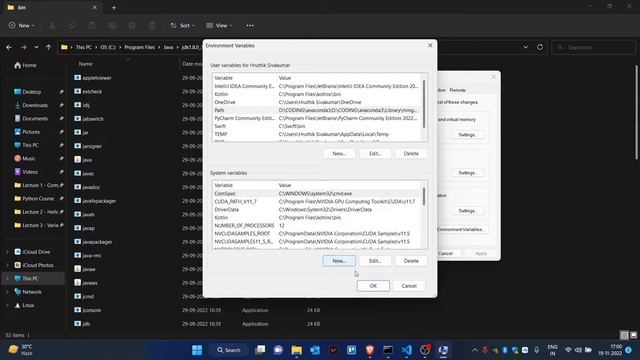Click the Search bin input field
The image size is (640, 360).
pos(594,47)
